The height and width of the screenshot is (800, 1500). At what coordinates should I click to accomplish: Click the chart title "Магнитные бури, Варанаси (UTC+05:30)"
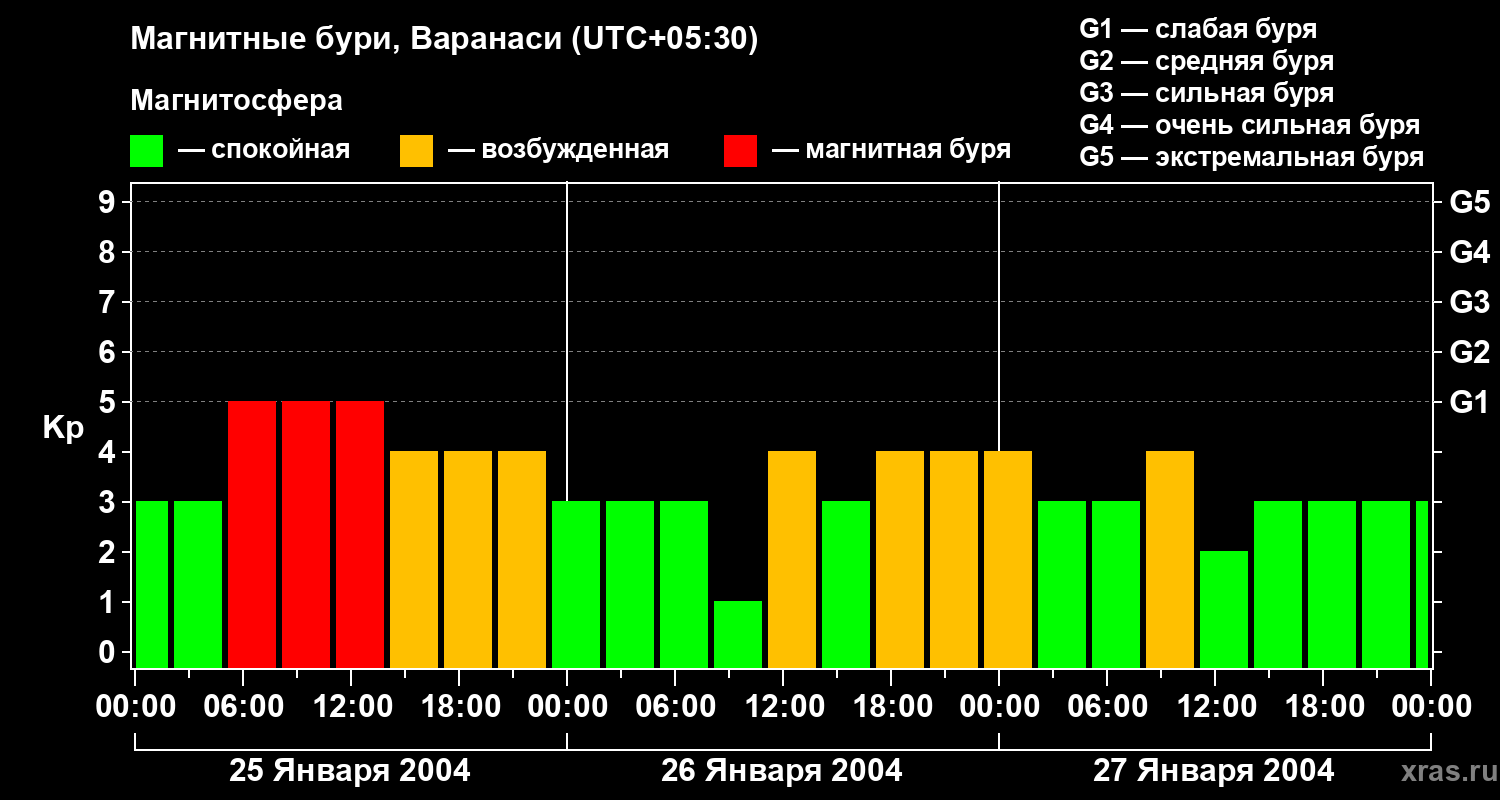pyautogui.click(x=444, y=39)
